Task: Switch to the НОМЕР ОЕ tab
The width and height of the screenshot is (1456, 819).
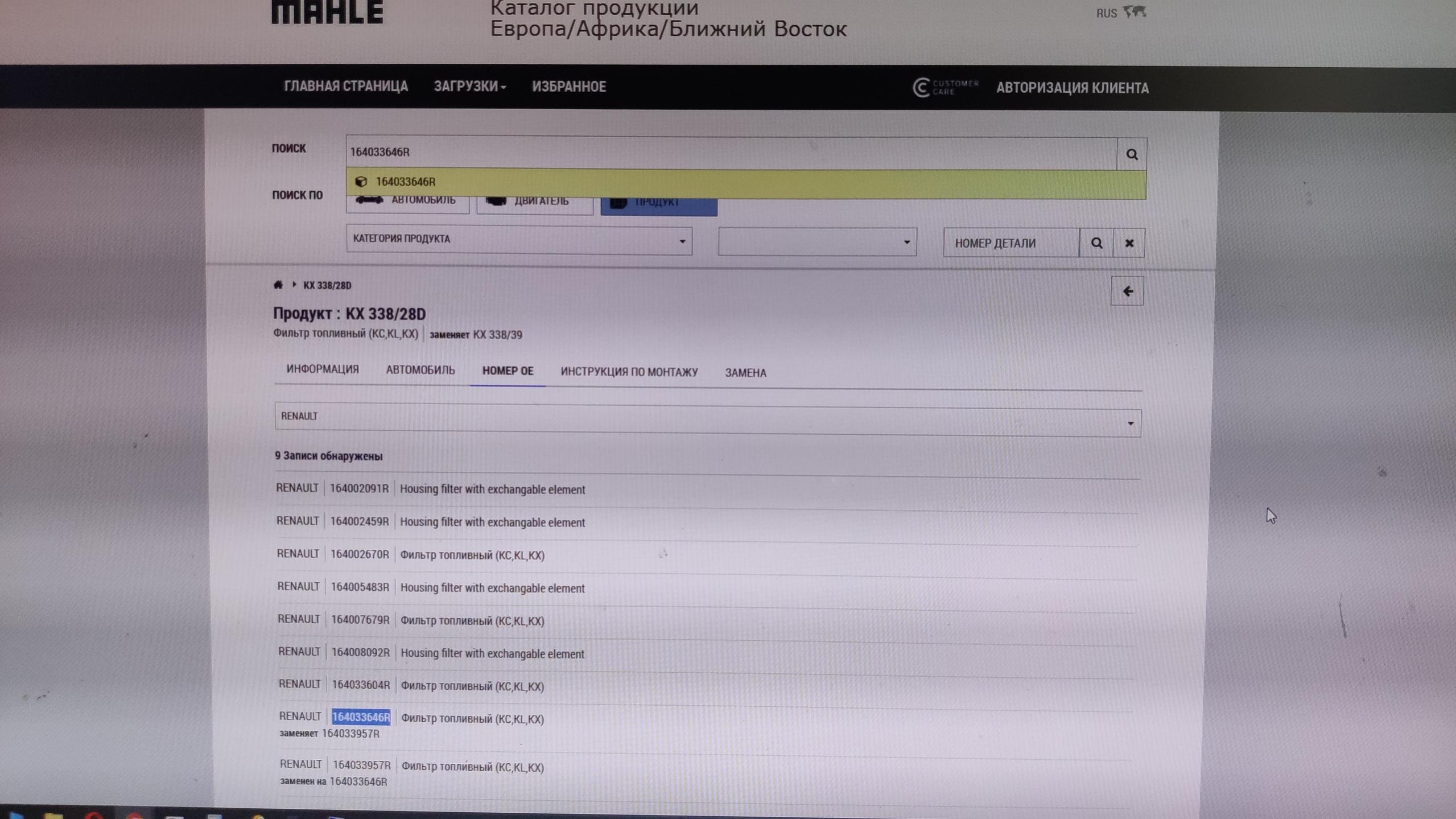Action: point(508,371)
